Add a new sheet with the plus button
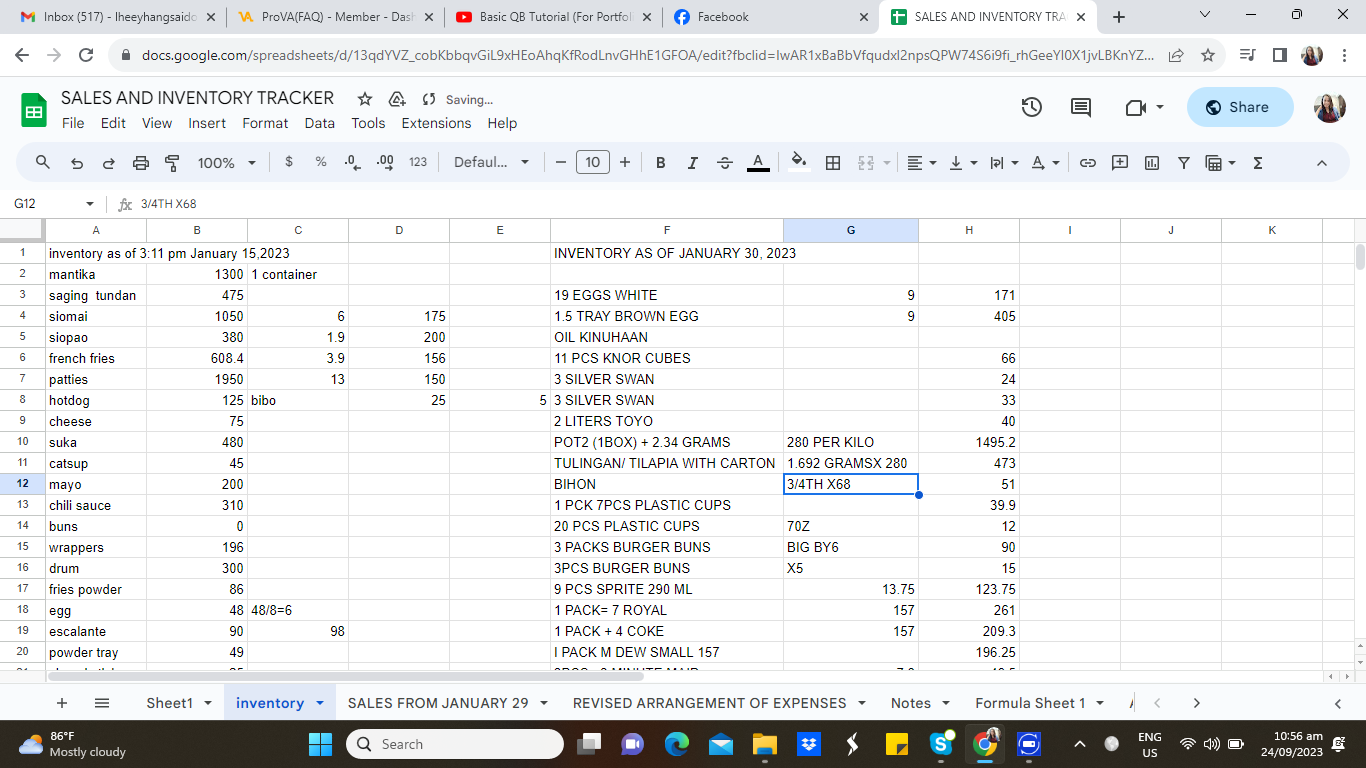Screen dimensions: 1366x768 coord(62,703)
